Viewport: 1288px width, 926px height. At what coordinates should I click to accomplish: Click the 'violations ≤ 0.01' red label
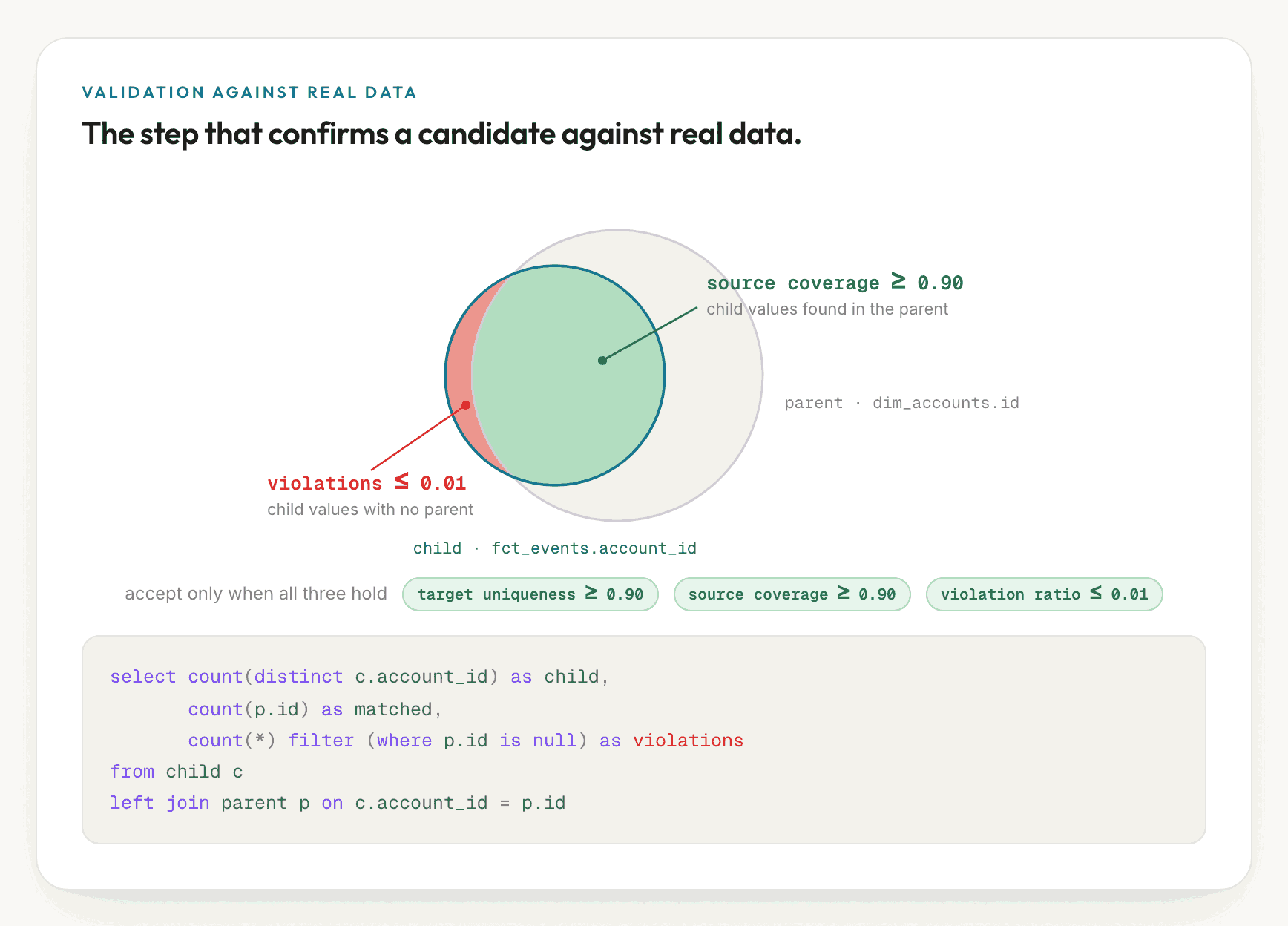[367, 483]
